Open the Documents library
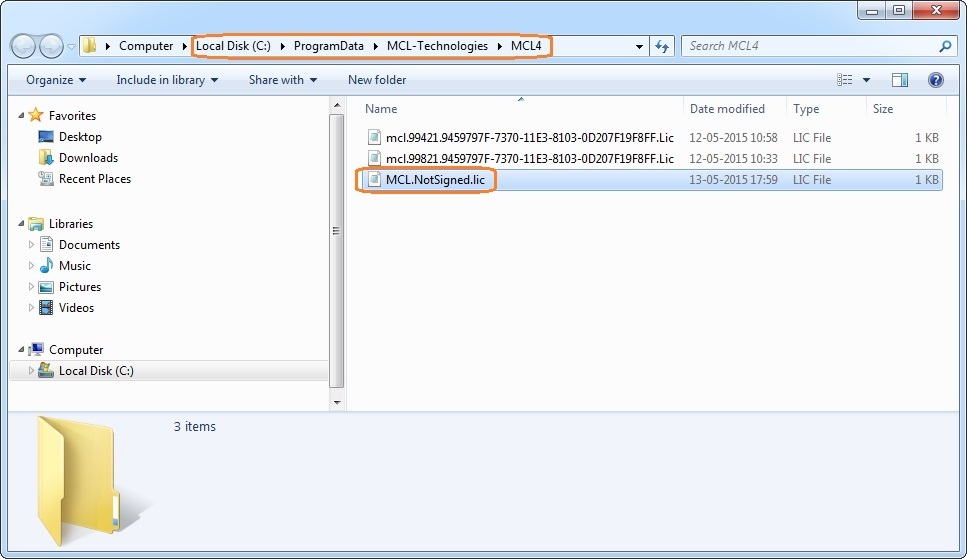967x559 pixels. [89, 244]
